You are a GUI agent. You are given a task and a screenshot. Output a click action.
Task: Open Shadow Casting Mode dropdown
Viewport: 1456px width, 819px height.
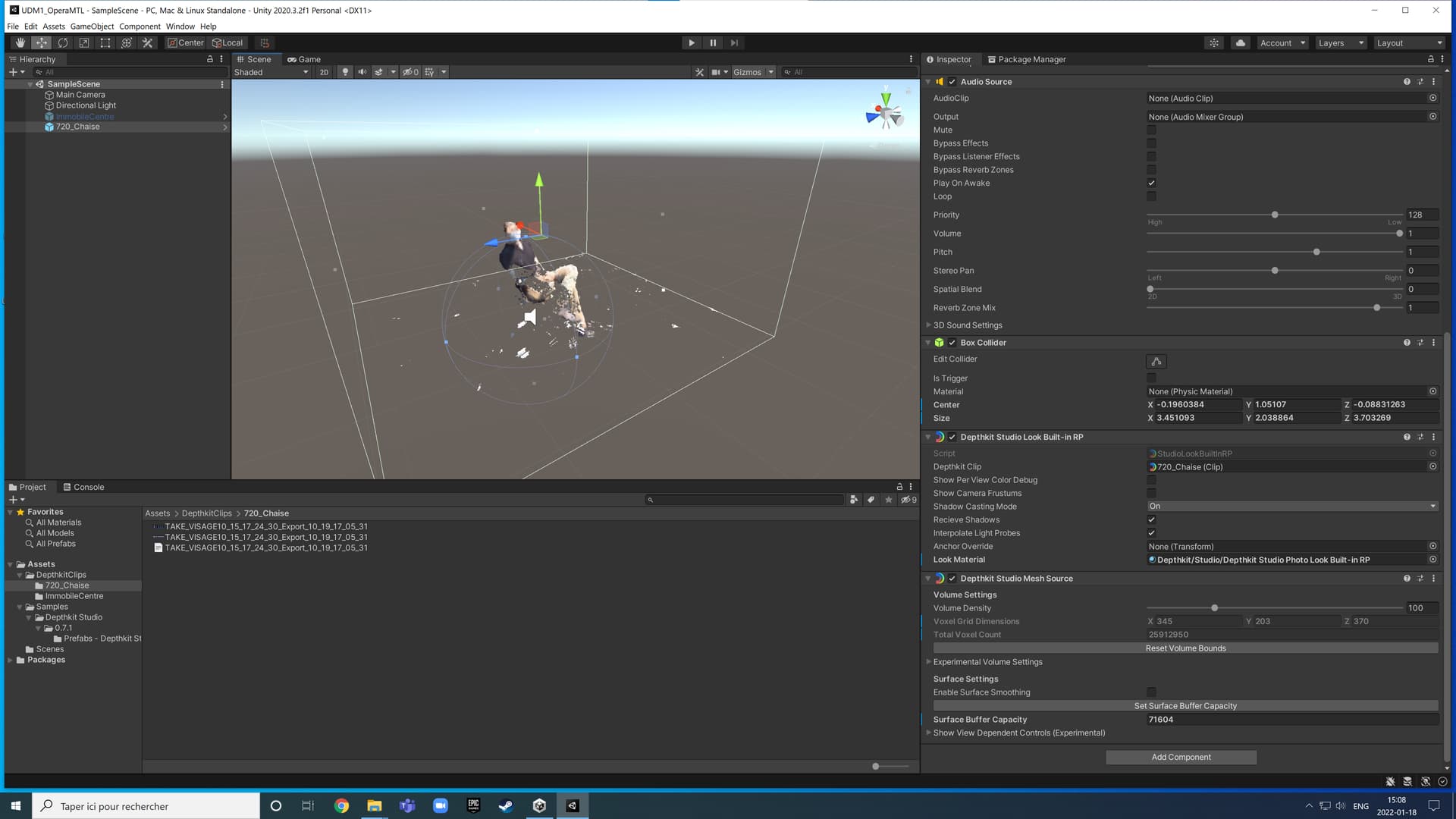tap(1292, 507)
